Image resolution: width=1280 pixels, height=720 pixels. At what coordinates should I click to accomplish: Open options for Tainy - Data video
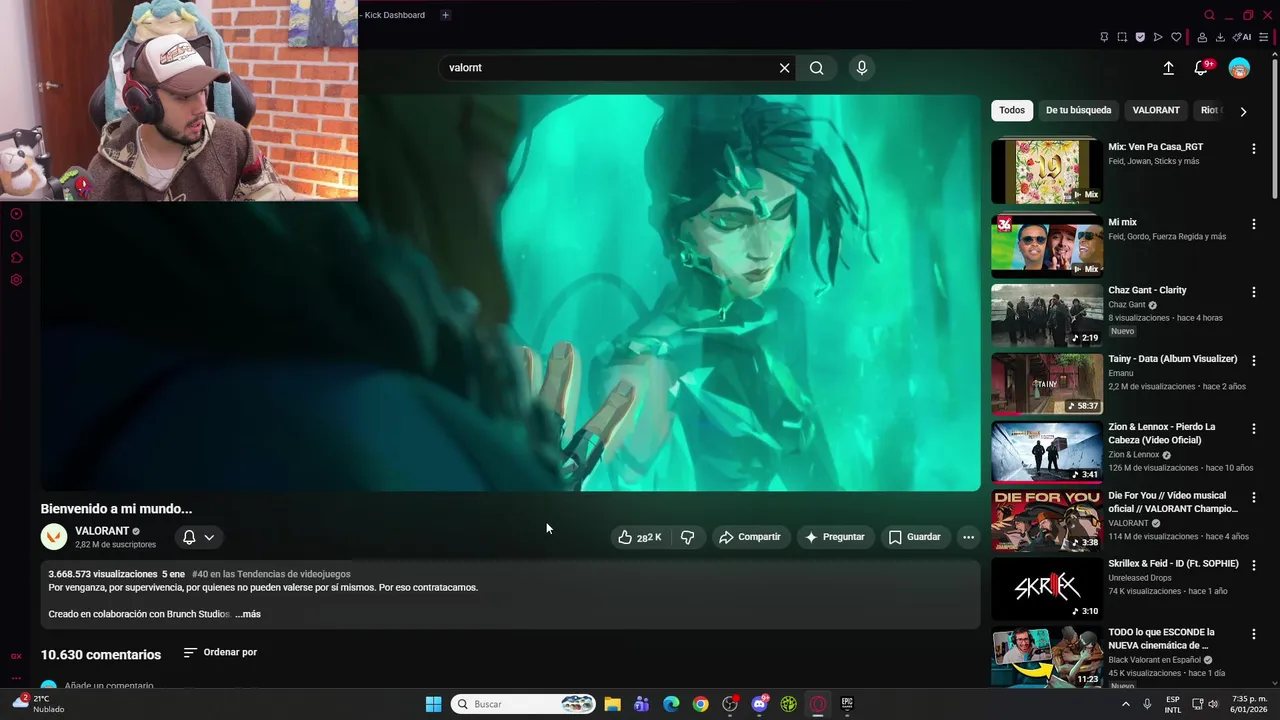click(1254, 360)
